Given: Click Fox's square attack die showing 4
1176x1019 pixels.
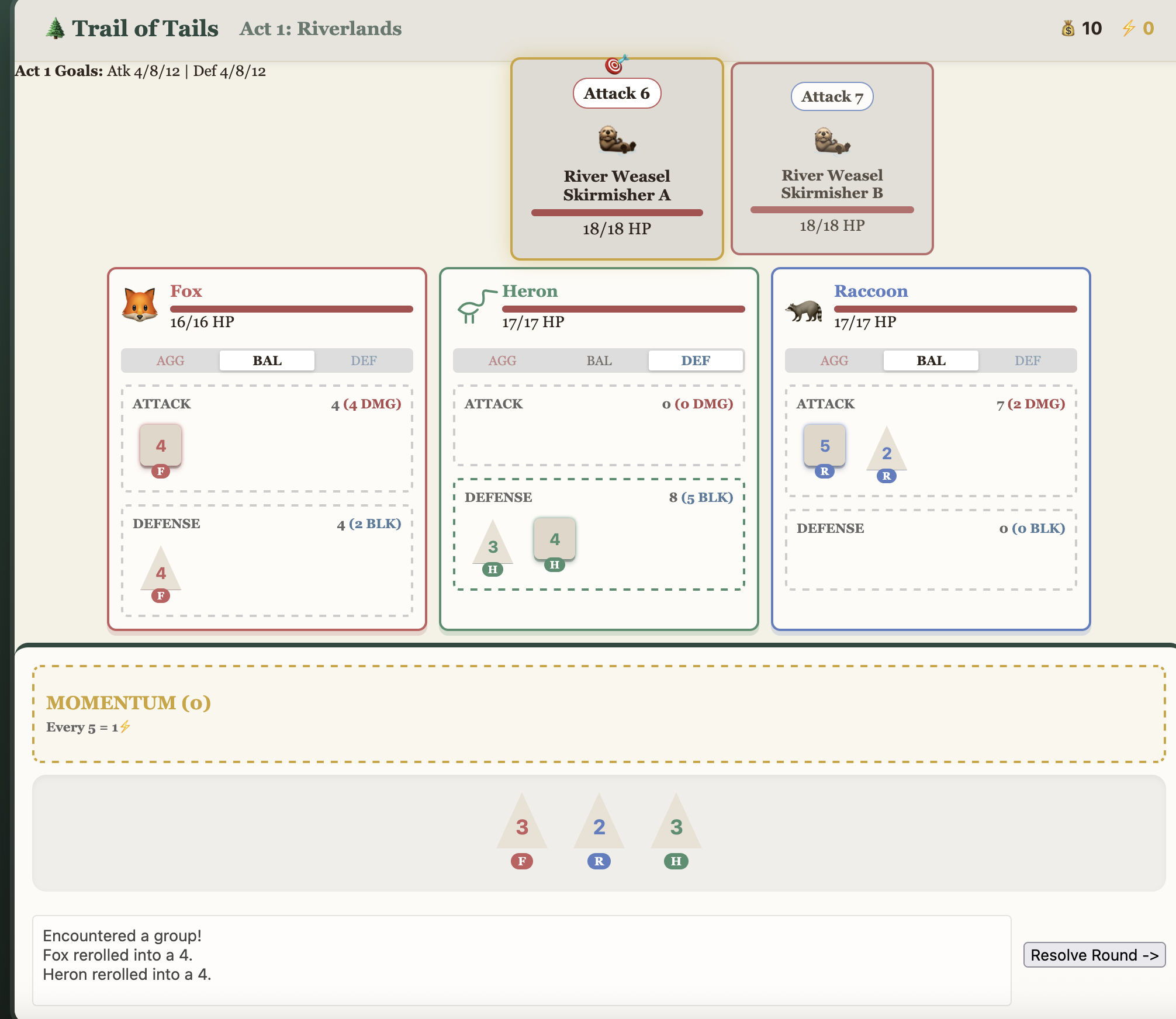Looking at the screenshot, I should pos(161,446).
